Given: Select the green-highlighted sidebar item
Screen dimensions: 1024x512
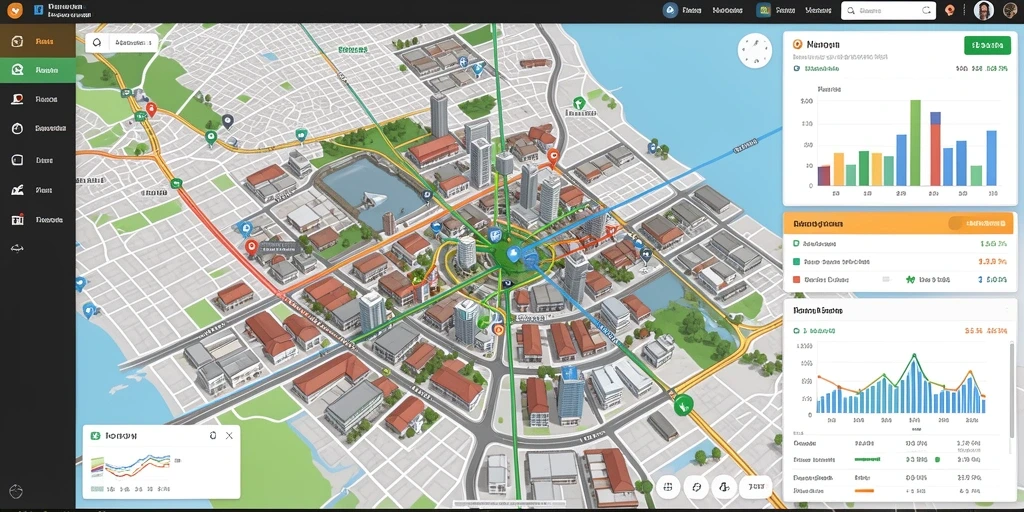Looking at the screenshot, I should (x=38, y=70).
